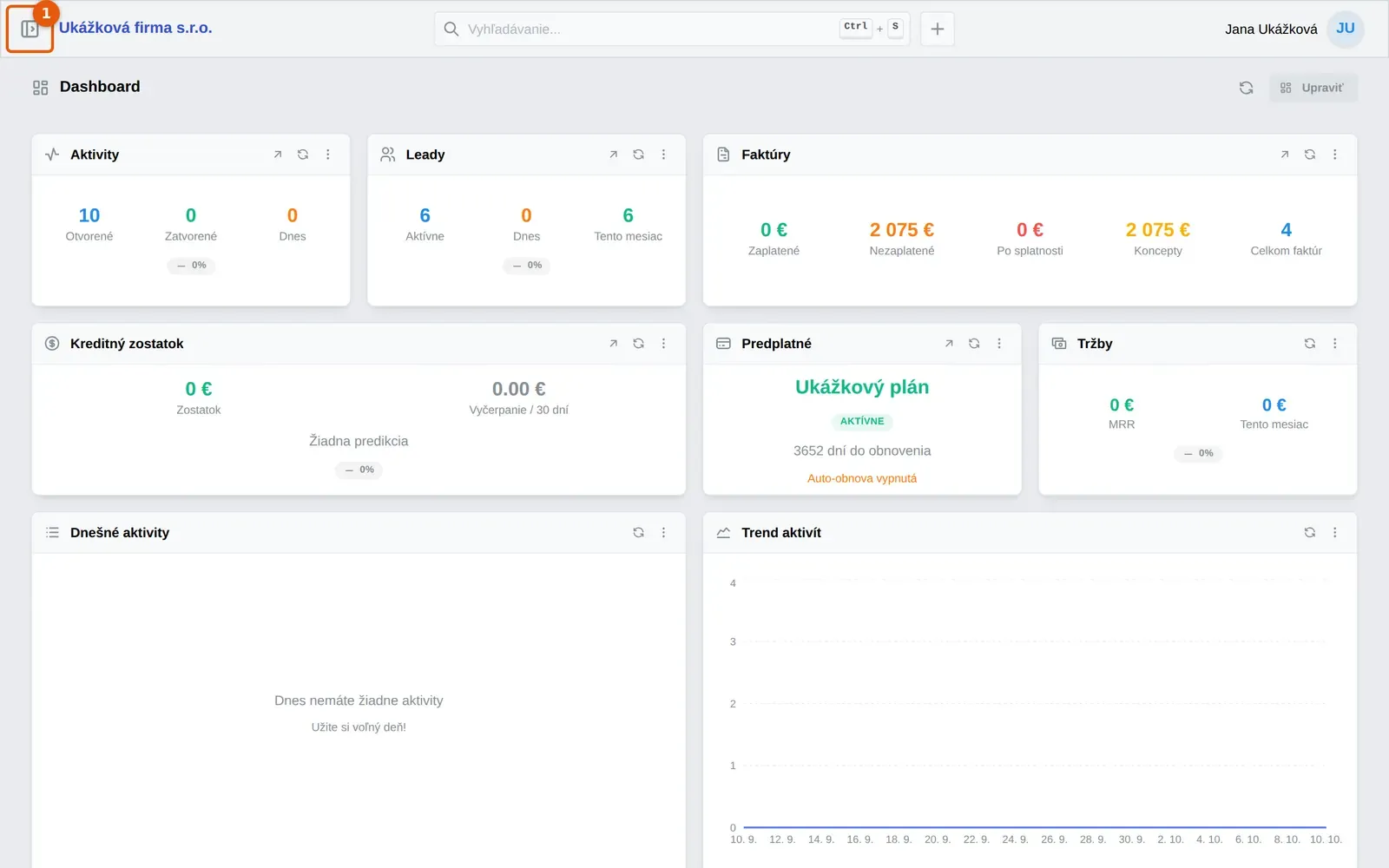The height and width of the screenshot is (868, 1389).
Task: Refresh the Aktivity widget
Action: pos(303,155)
